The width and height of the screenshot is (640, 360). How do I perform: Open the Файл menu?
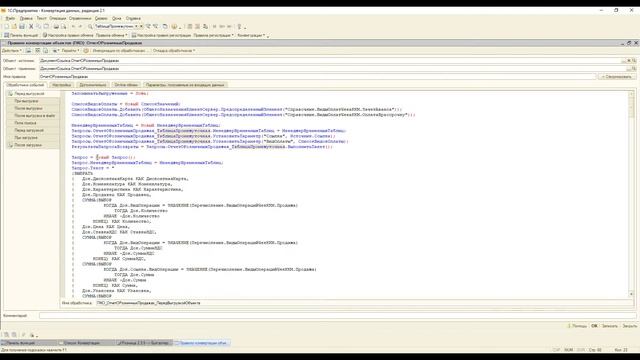[10, 18]
